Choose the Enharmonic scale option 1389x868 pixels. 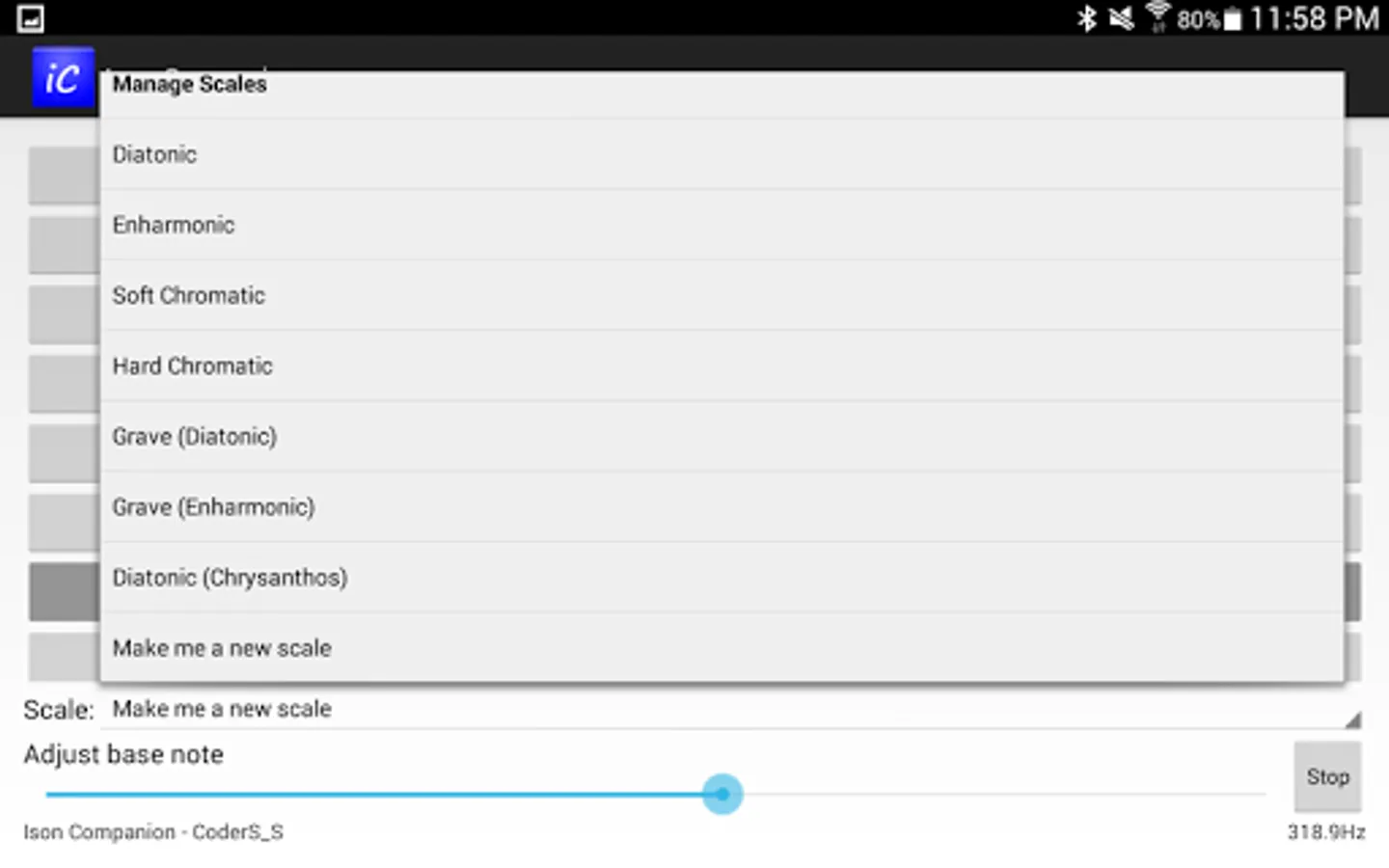[722, 225]
